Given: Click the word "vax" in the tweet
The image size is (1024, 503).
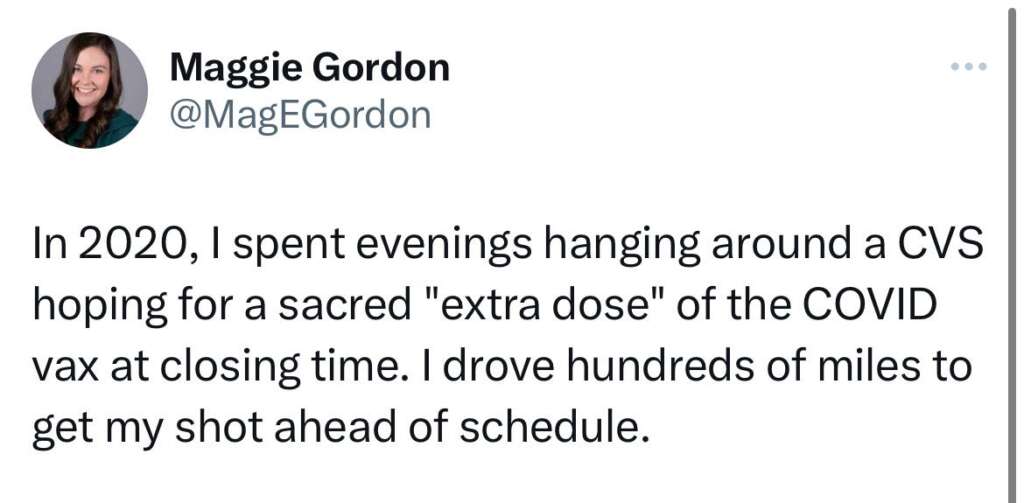Looking at the screenshot, I should [x=64, y=366].
